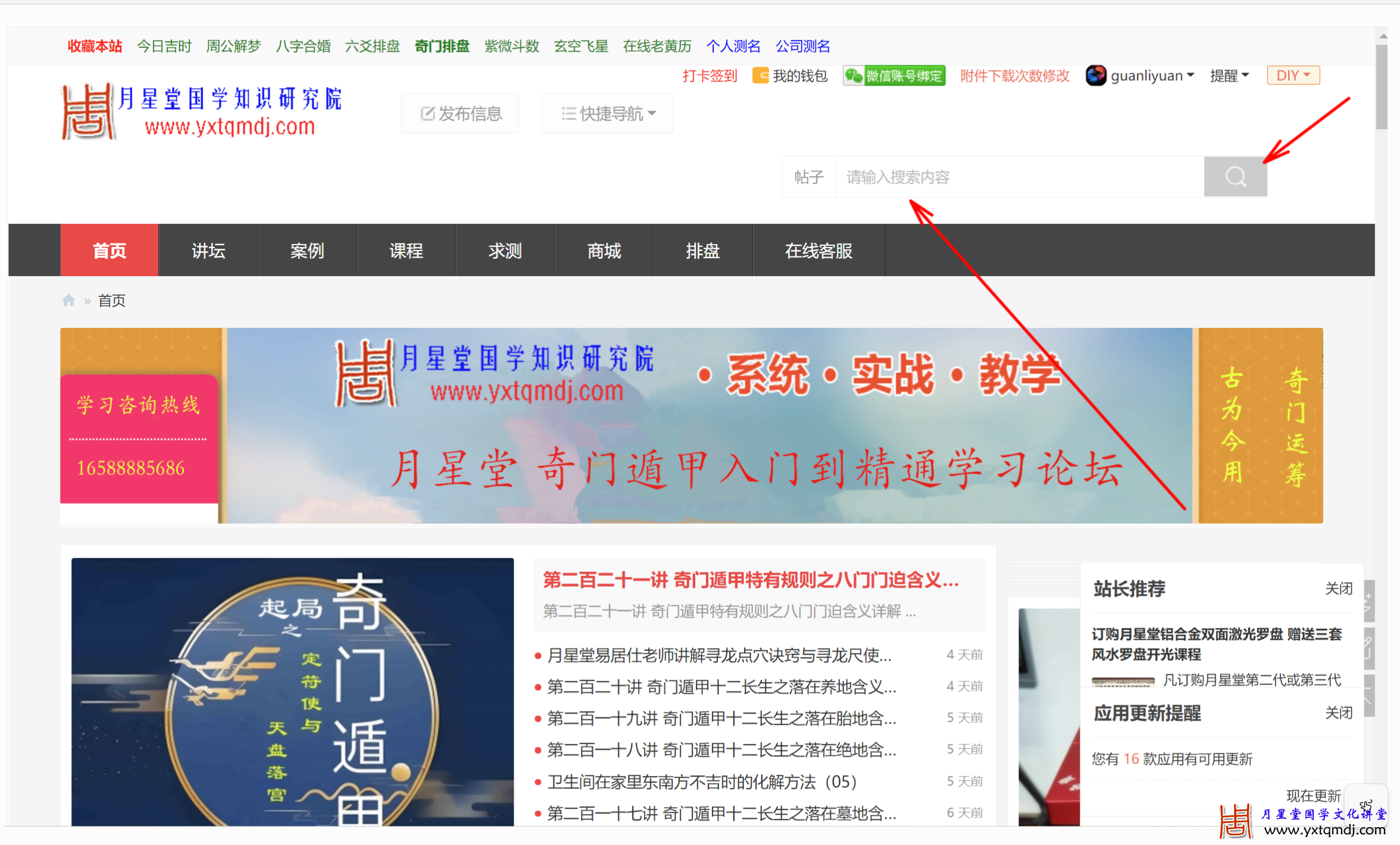Click the 附件下载次数修改 link
This screenshot has width=1400, height=845.
click(x=1015, y=76)
